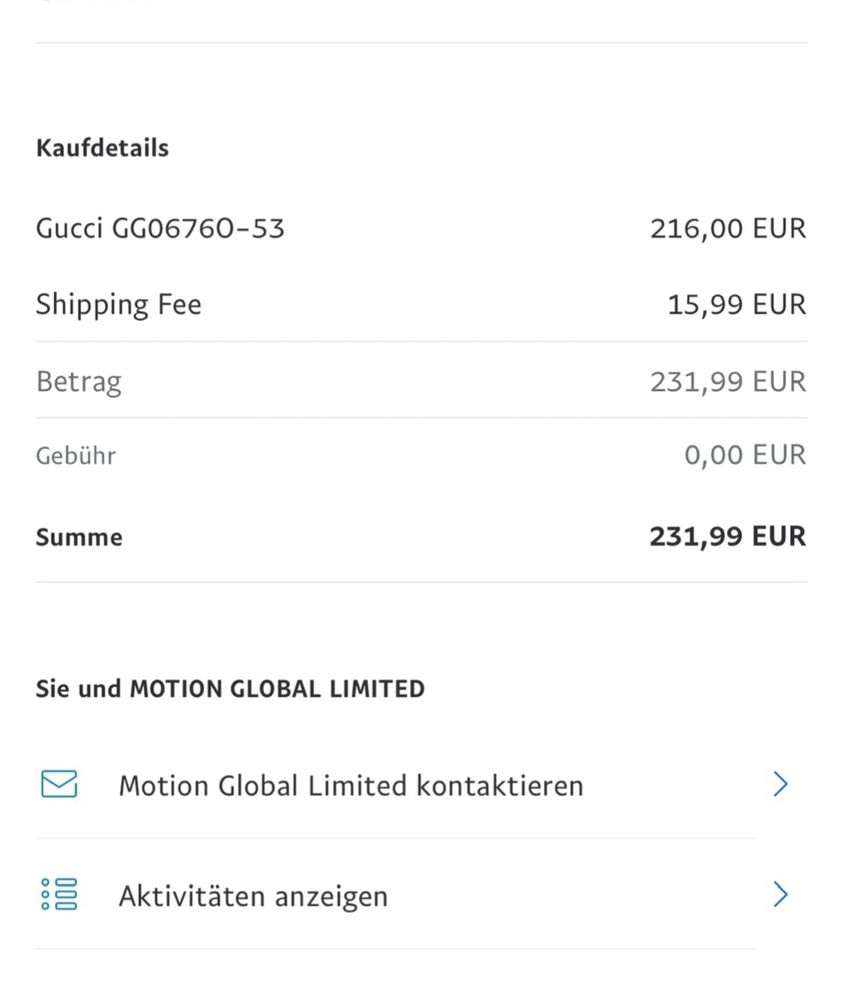Tap the Betrag row label
Image resolution: width=843 pixels, height=999 pixels.
click(x=78, y=382)
